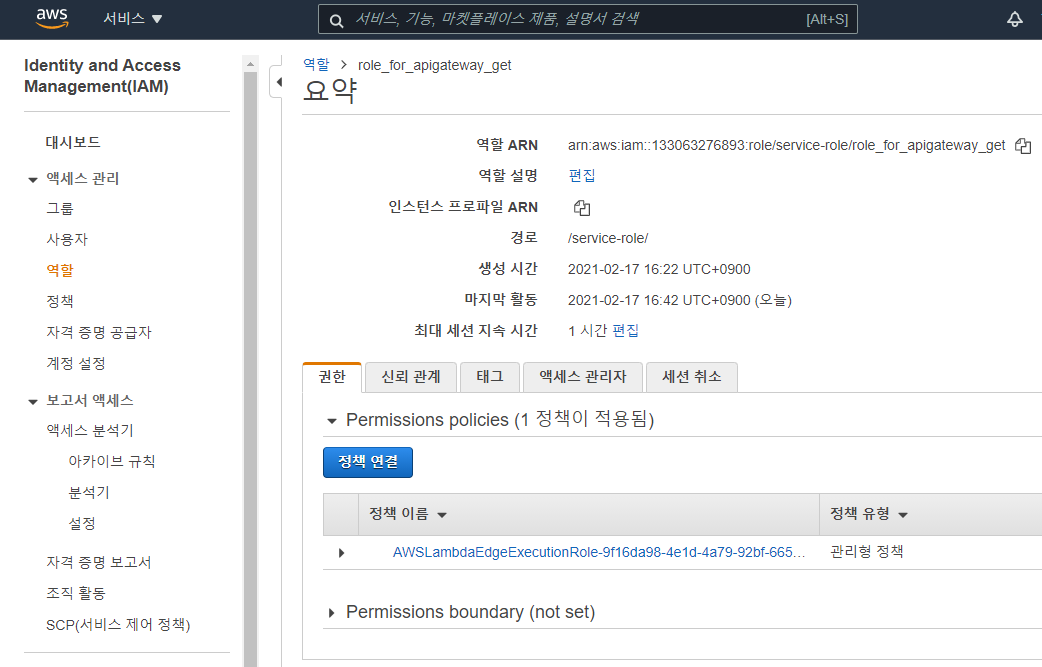Open 자격 증명 보고서 in the sidebar
This screenshot has width=1042, height=667.
point(99,562)
